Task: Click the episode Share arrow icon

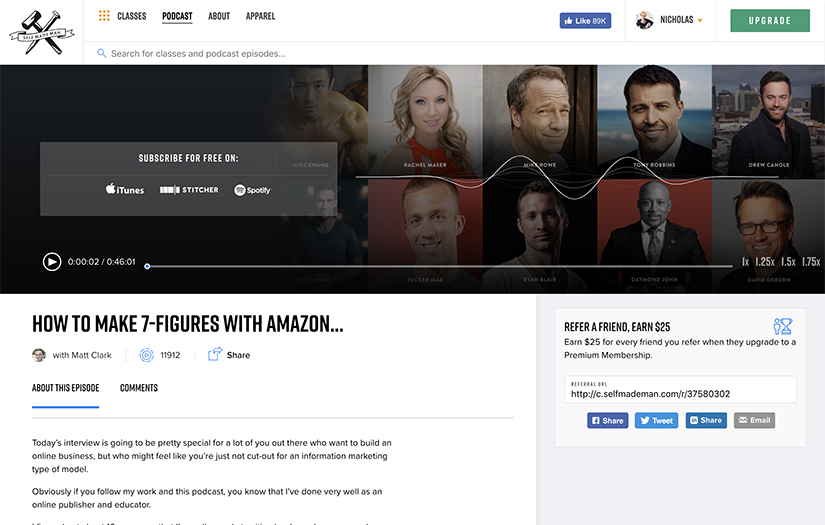Action: point(215,354)
